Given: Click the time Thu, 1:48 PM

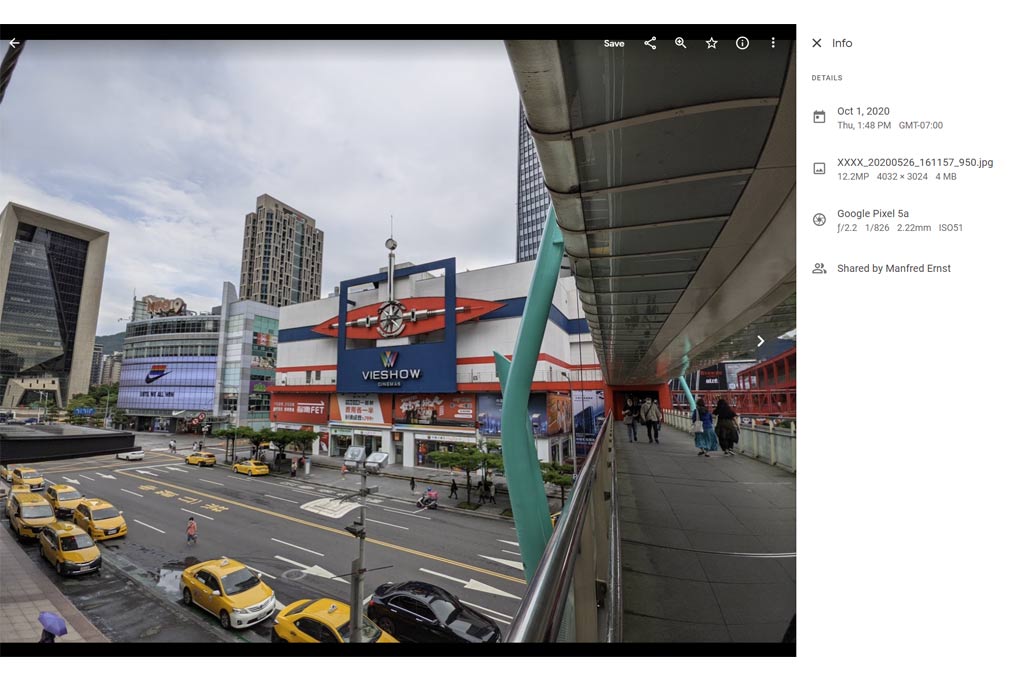Looking at the screenshot, I should click(x=863, y=125).
